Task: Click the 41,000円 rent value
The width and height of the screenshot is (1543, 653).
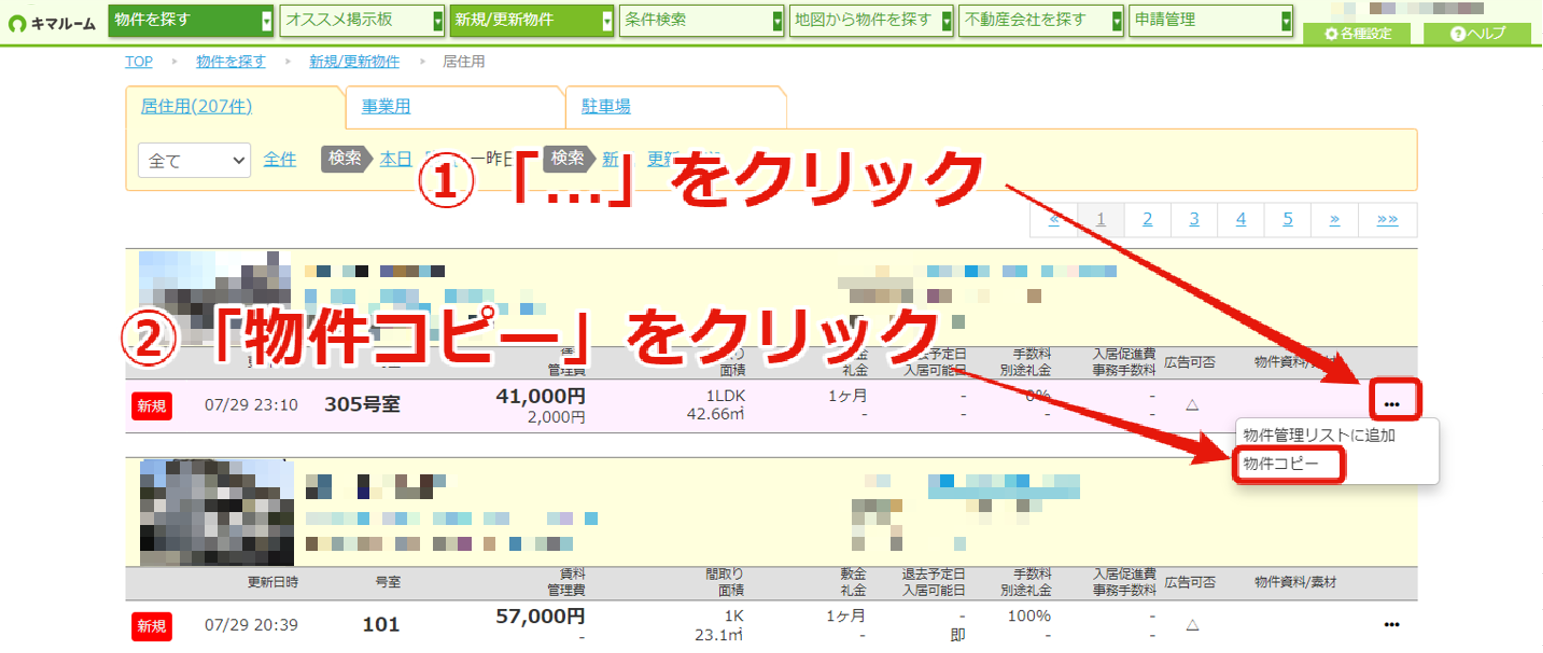Action: pyautogui.click(x=540, y=396)
